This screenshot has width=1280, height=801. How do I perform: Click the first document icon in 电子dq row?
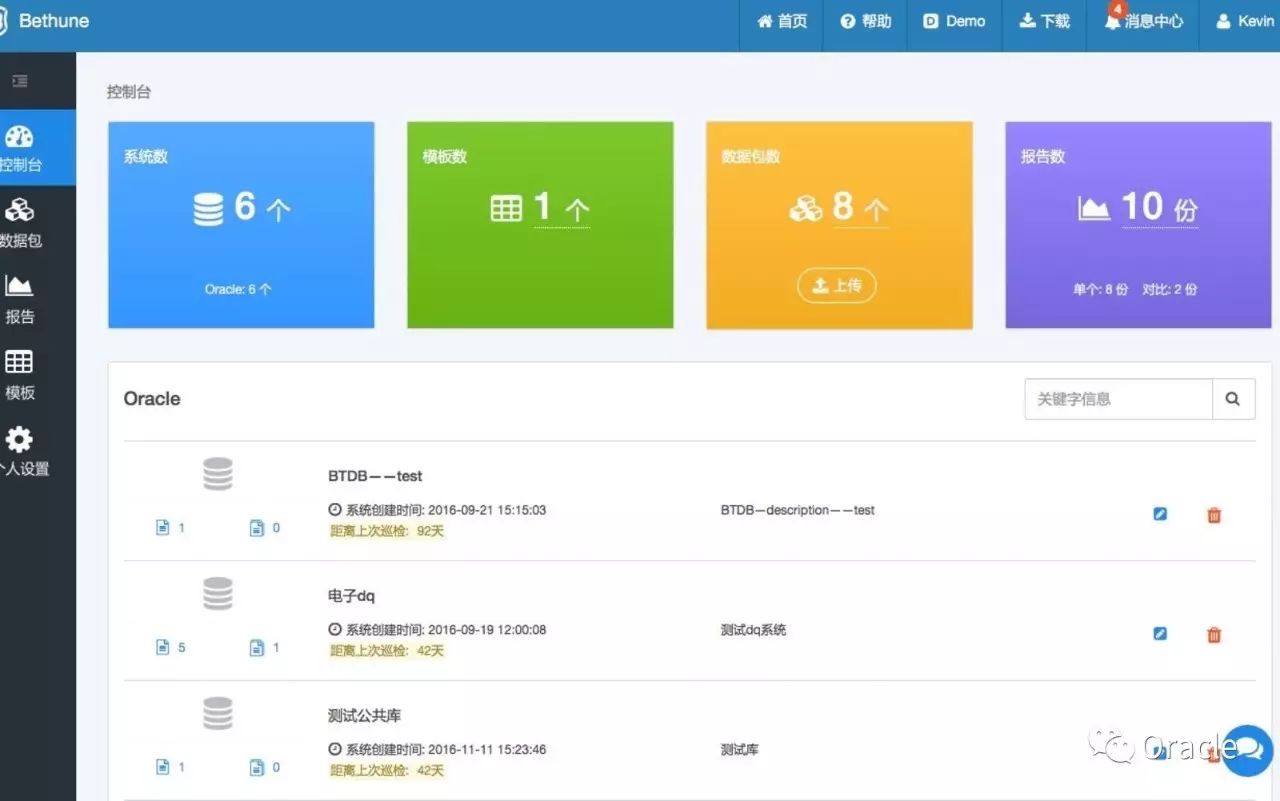tap(163, 647)
